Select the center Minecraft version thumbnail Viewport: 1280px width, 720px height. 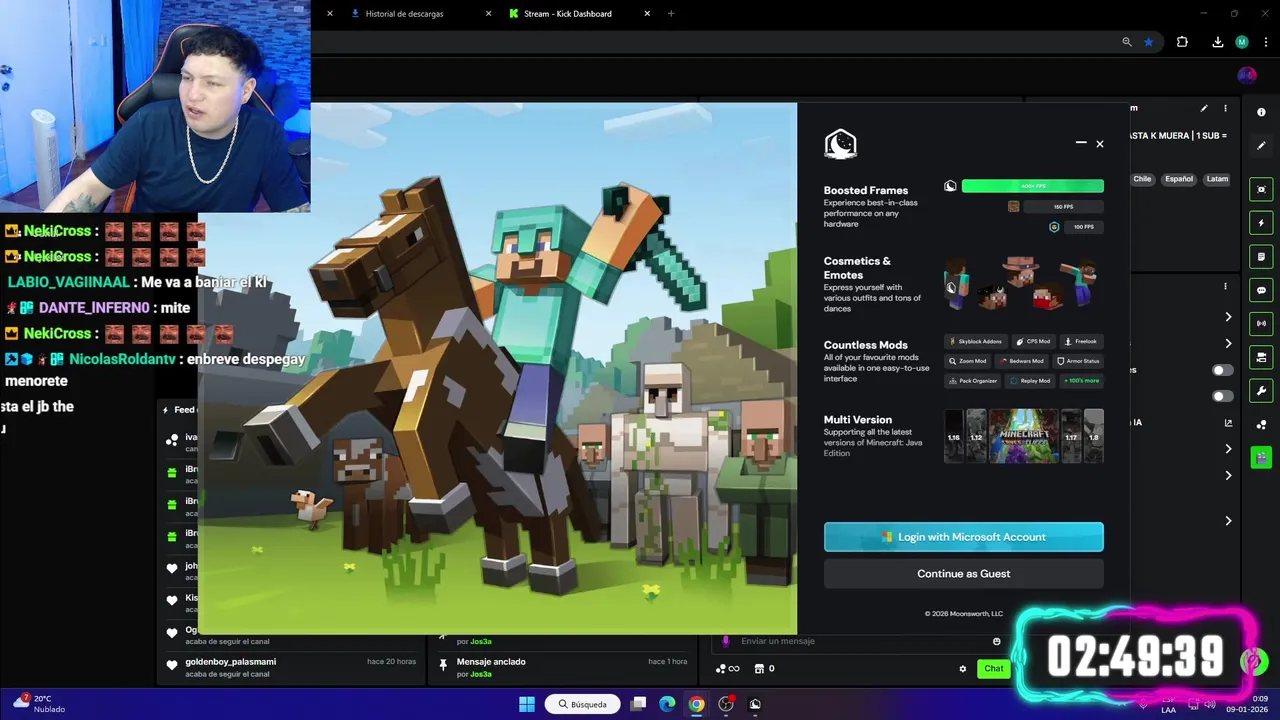(1023, 436)
